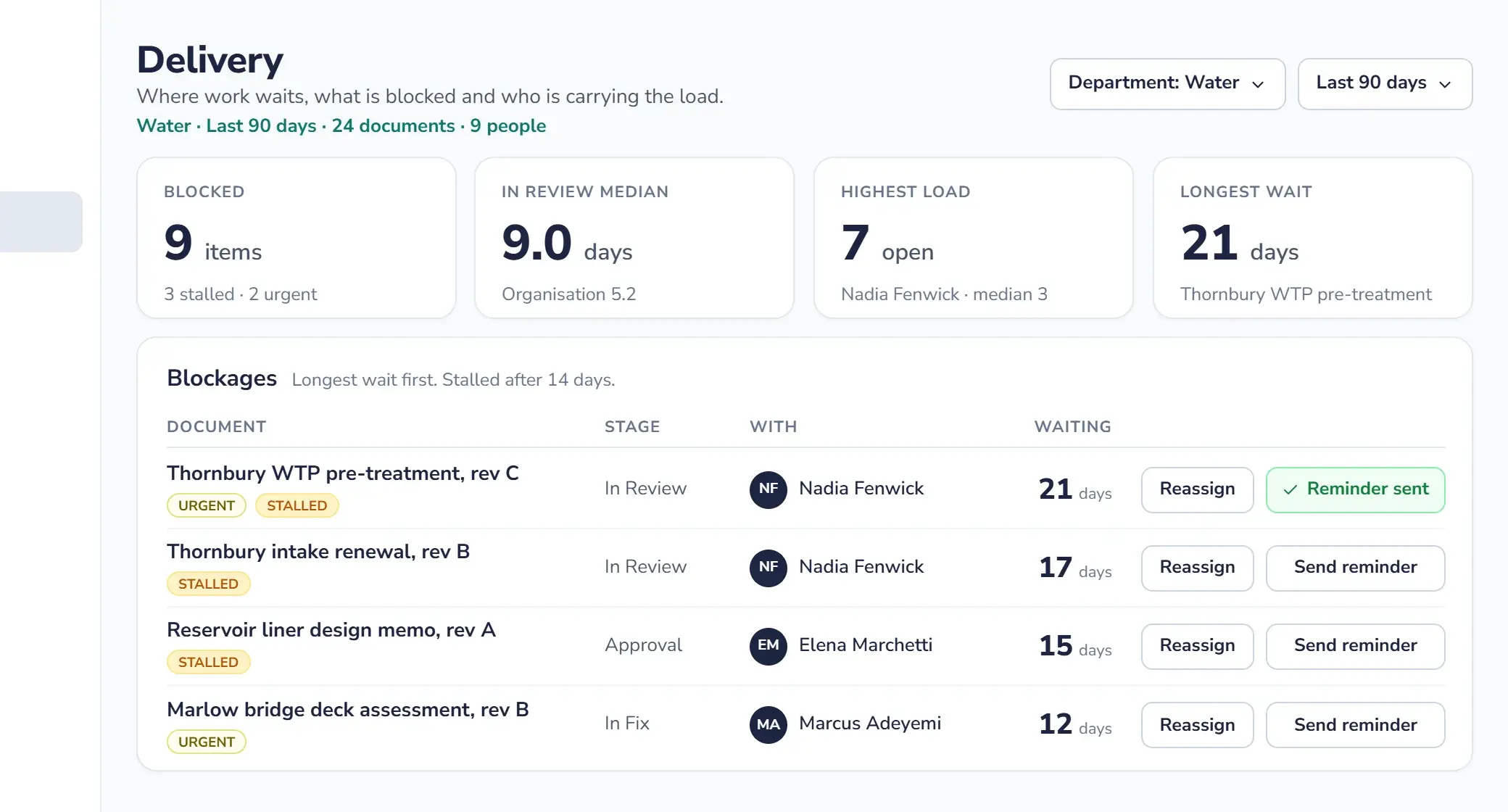Open Reservoir liner design memo, rev A
Viewport: 1508px width, 812px height.
(331, 630)
